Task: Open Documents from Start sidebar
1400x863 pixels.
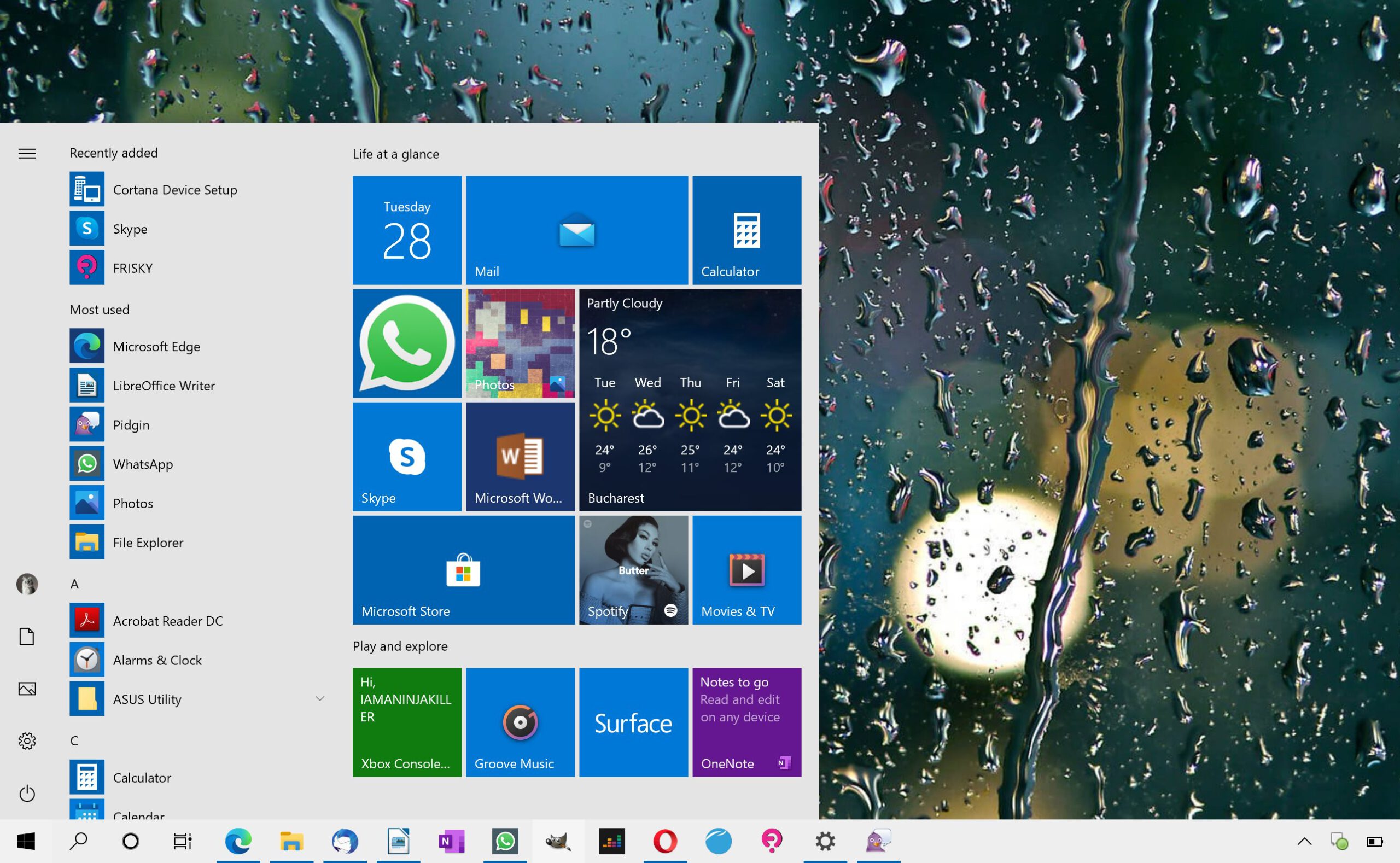Action: tap(27, 637)
